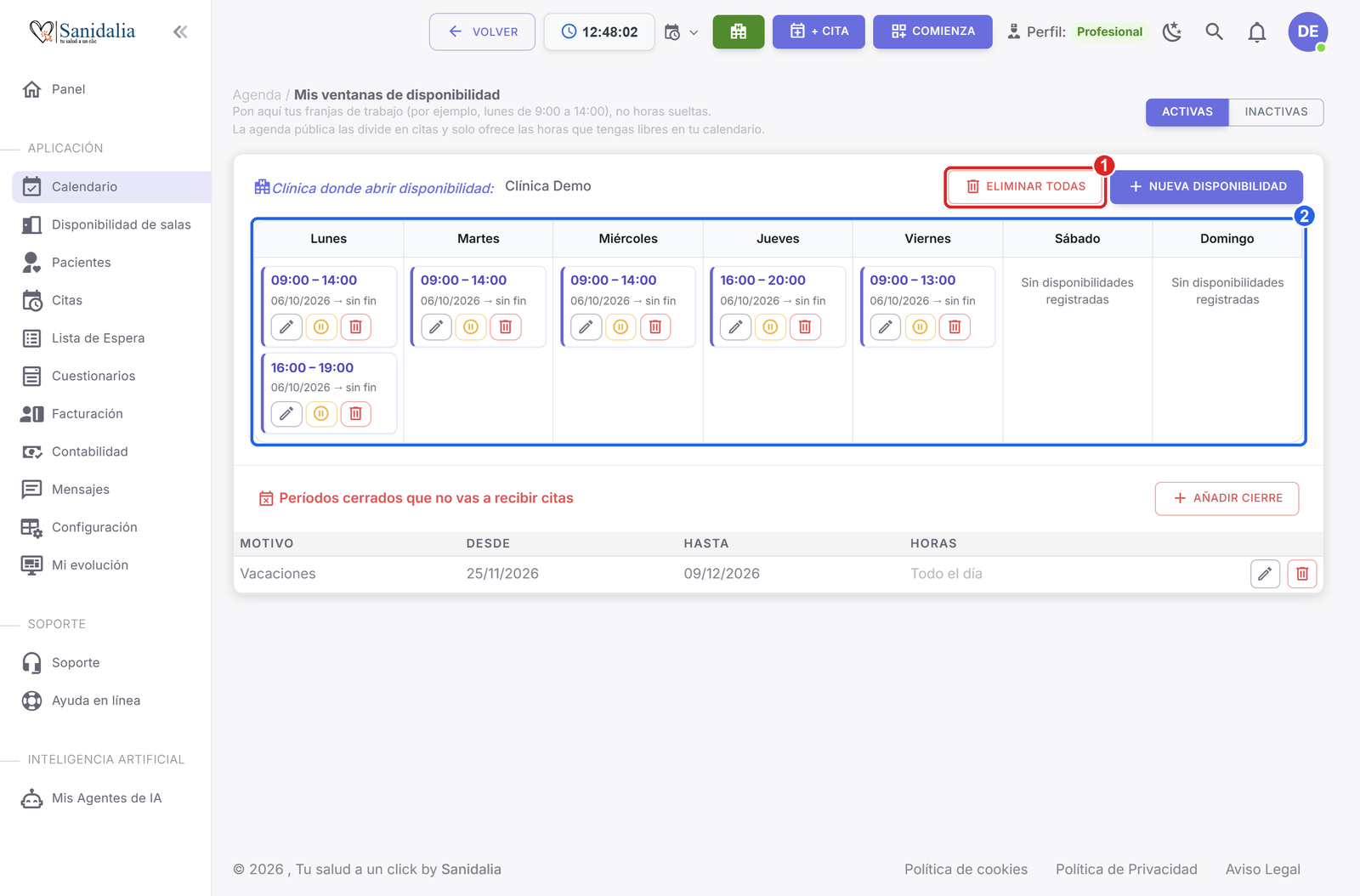The width and height of the screenshot is (1360, 896).
Task: Go to Pacientes in sidebar
Action: (111, 263)
